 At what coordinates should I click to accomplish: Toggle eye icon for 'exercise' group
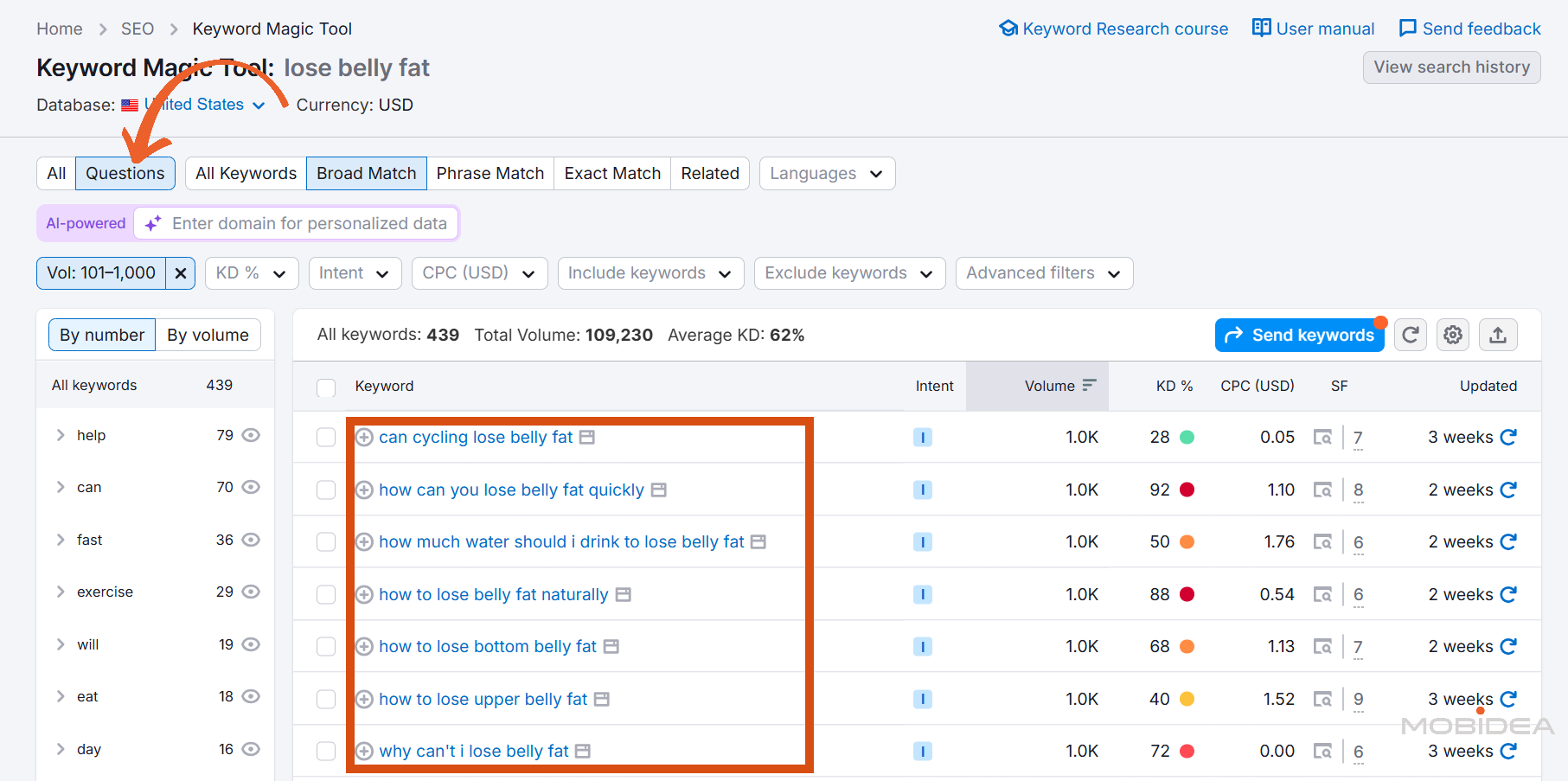(251, 592)
